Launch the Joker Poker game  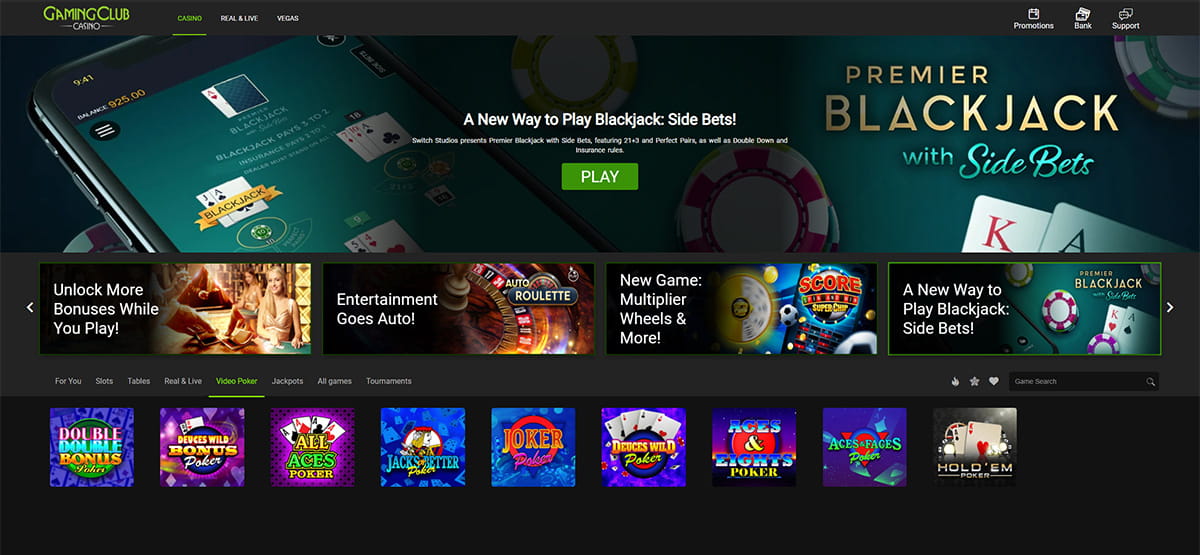[533, 447]
